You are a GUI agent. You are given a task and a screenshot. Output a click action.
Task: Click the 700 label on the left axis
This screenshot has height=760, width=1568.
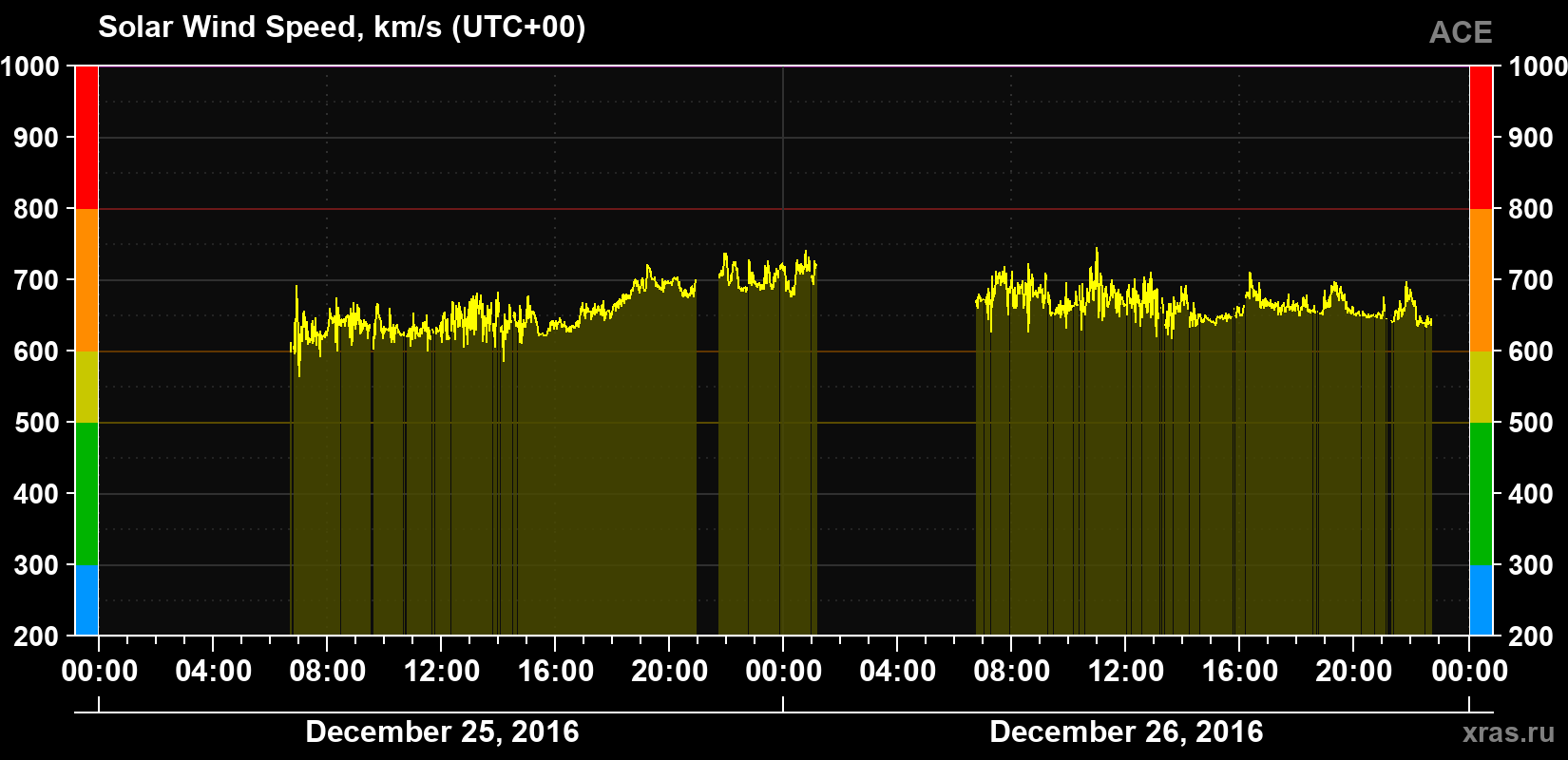pyautogui.click(x=37, y=280)
